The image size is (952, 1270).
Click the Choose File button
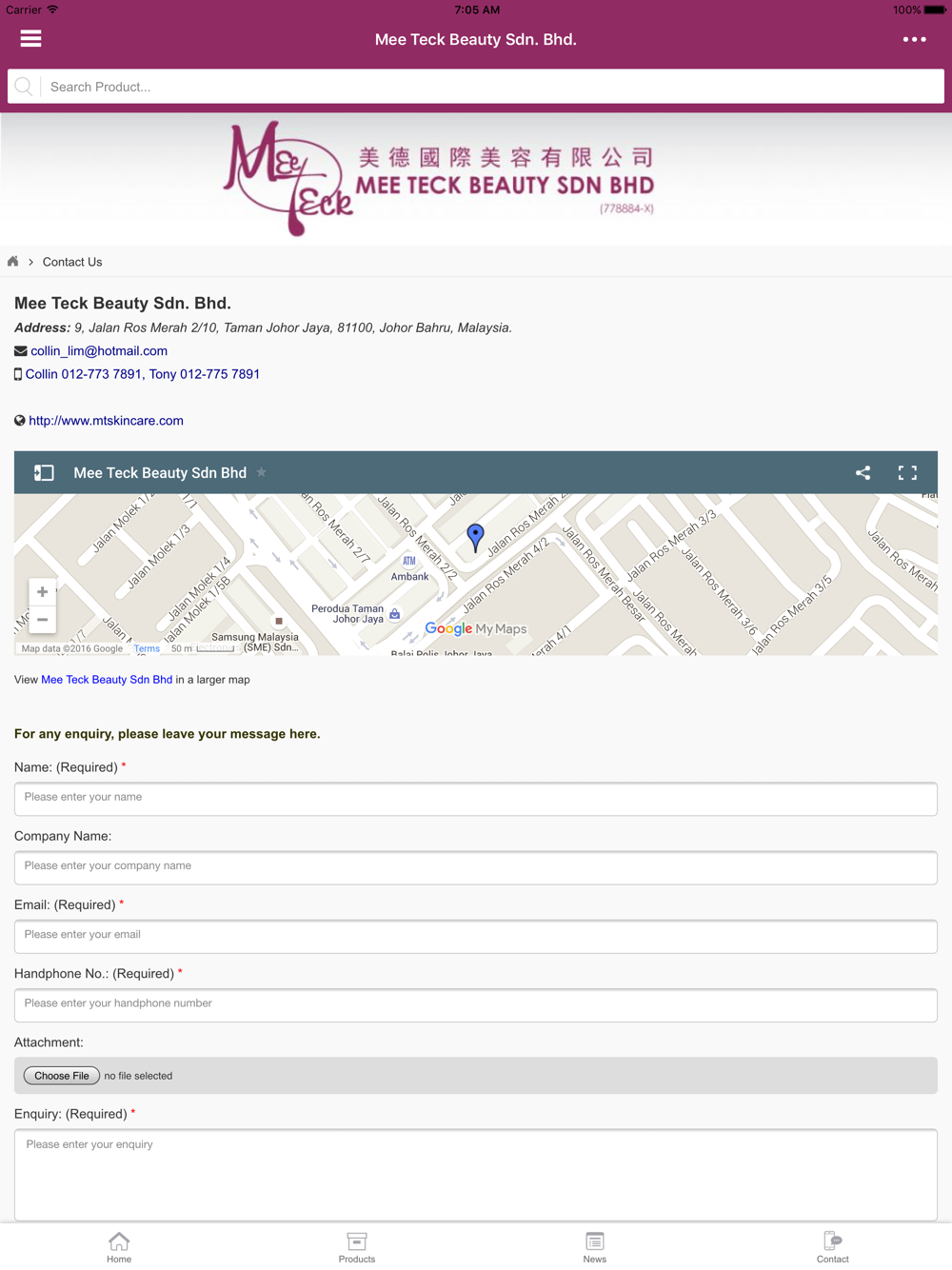pyautogui.click(x=62, y=1076)
